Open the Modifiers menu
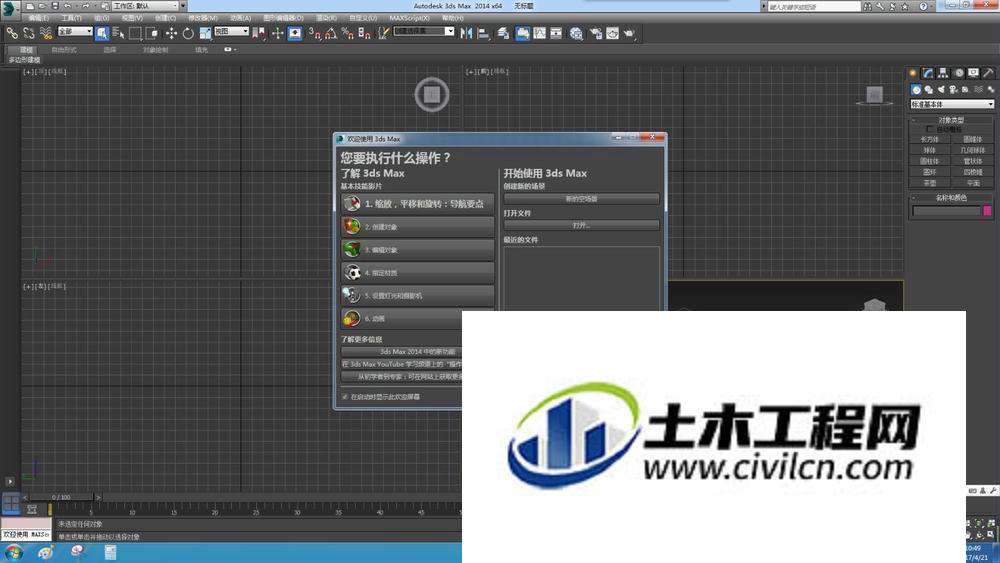This screenshot has height=563, width=1000. 203,18
